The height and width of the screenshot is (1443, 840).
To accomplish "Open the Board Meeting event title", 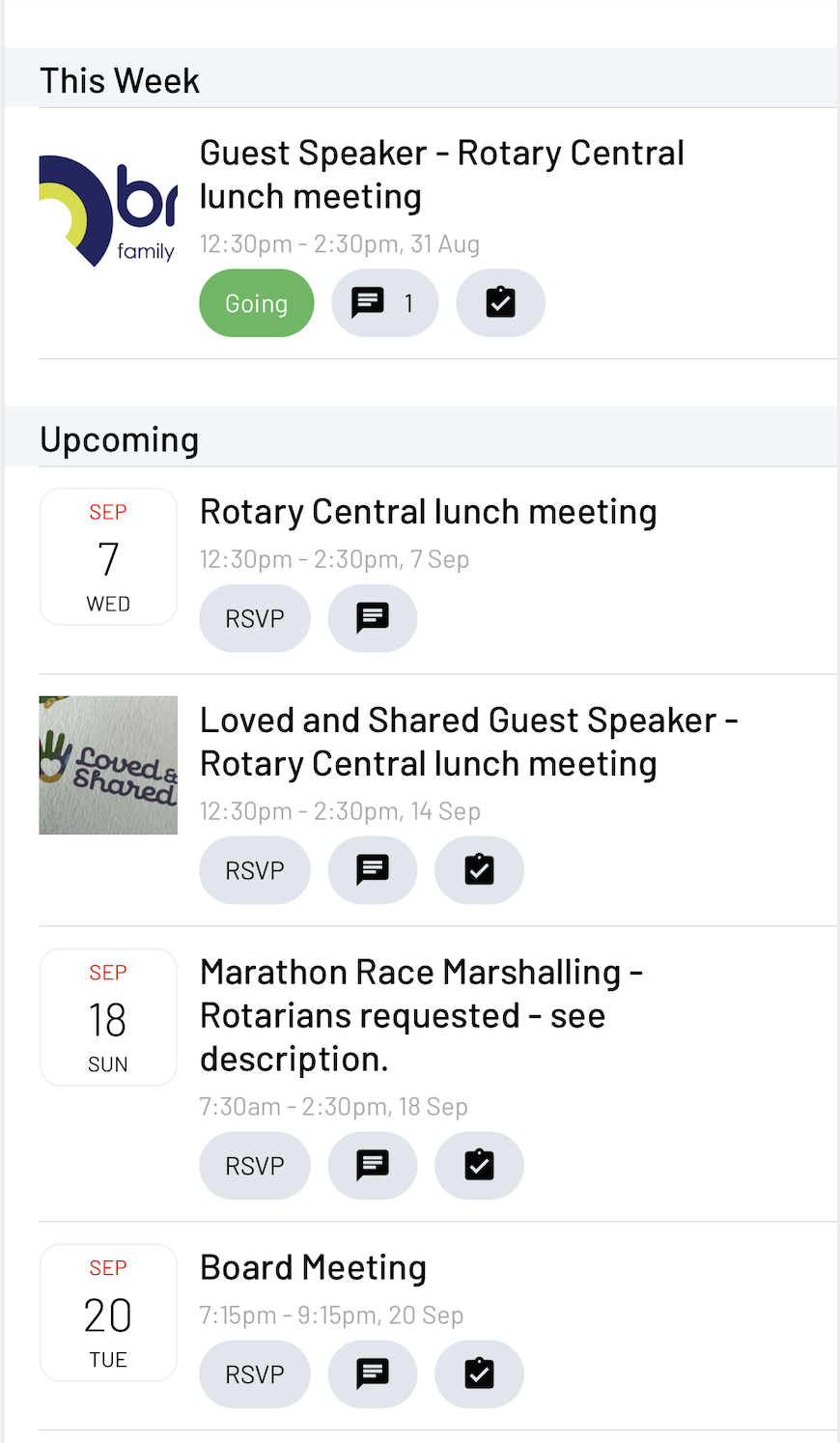I will (x=313, y=1267).
